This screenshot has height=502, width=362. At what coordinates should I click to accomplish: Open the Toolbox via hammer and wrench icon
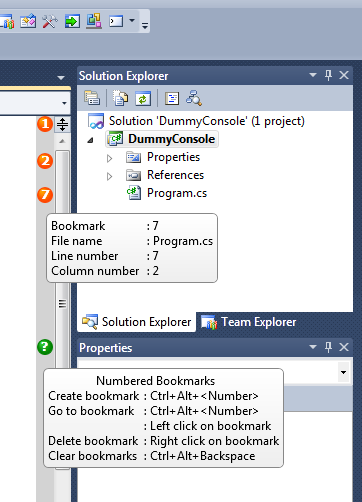pyautogui.click(x=50, y=21)
